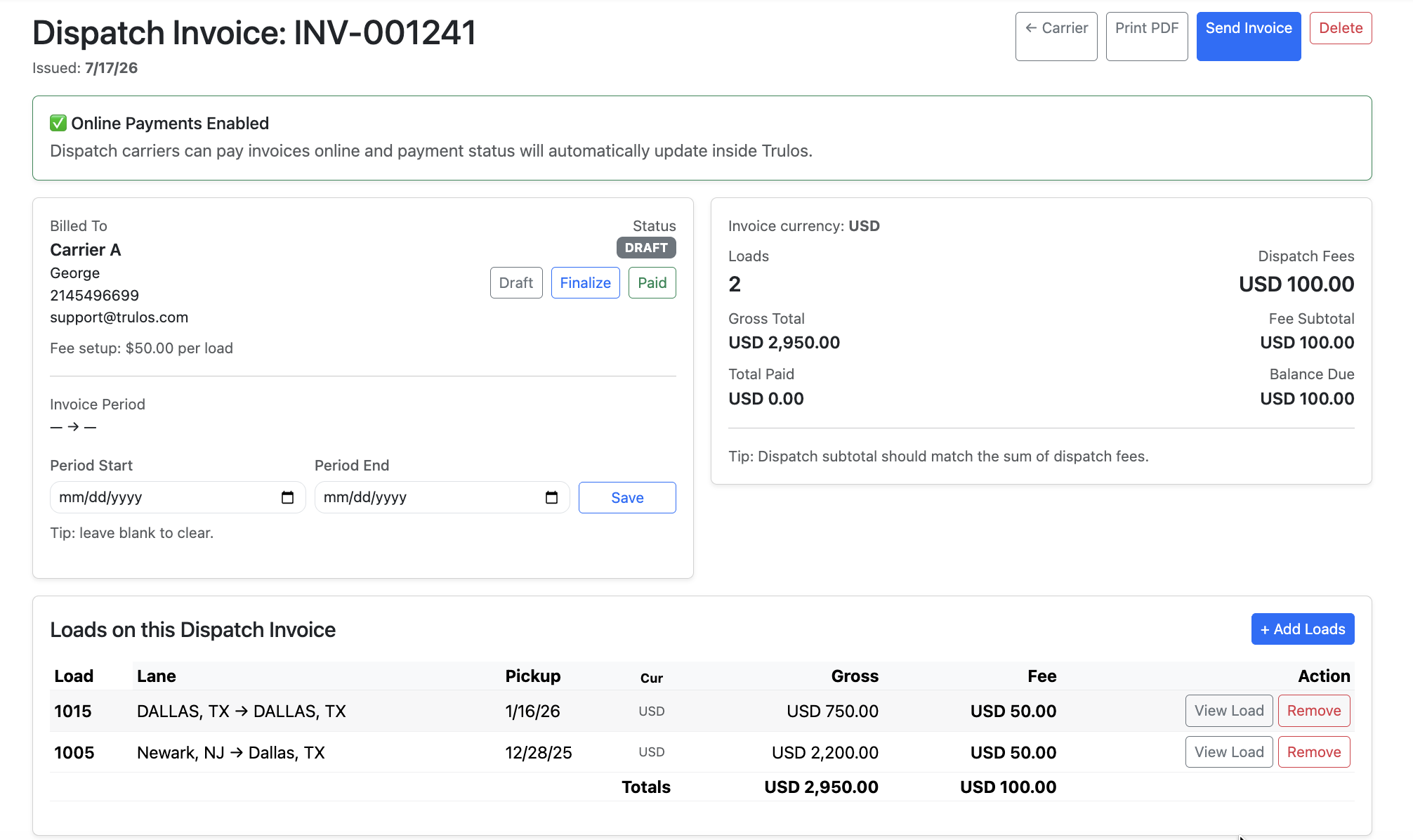Open calendar picker in Period End field
Screen dimensions: 1413x840
551,497
